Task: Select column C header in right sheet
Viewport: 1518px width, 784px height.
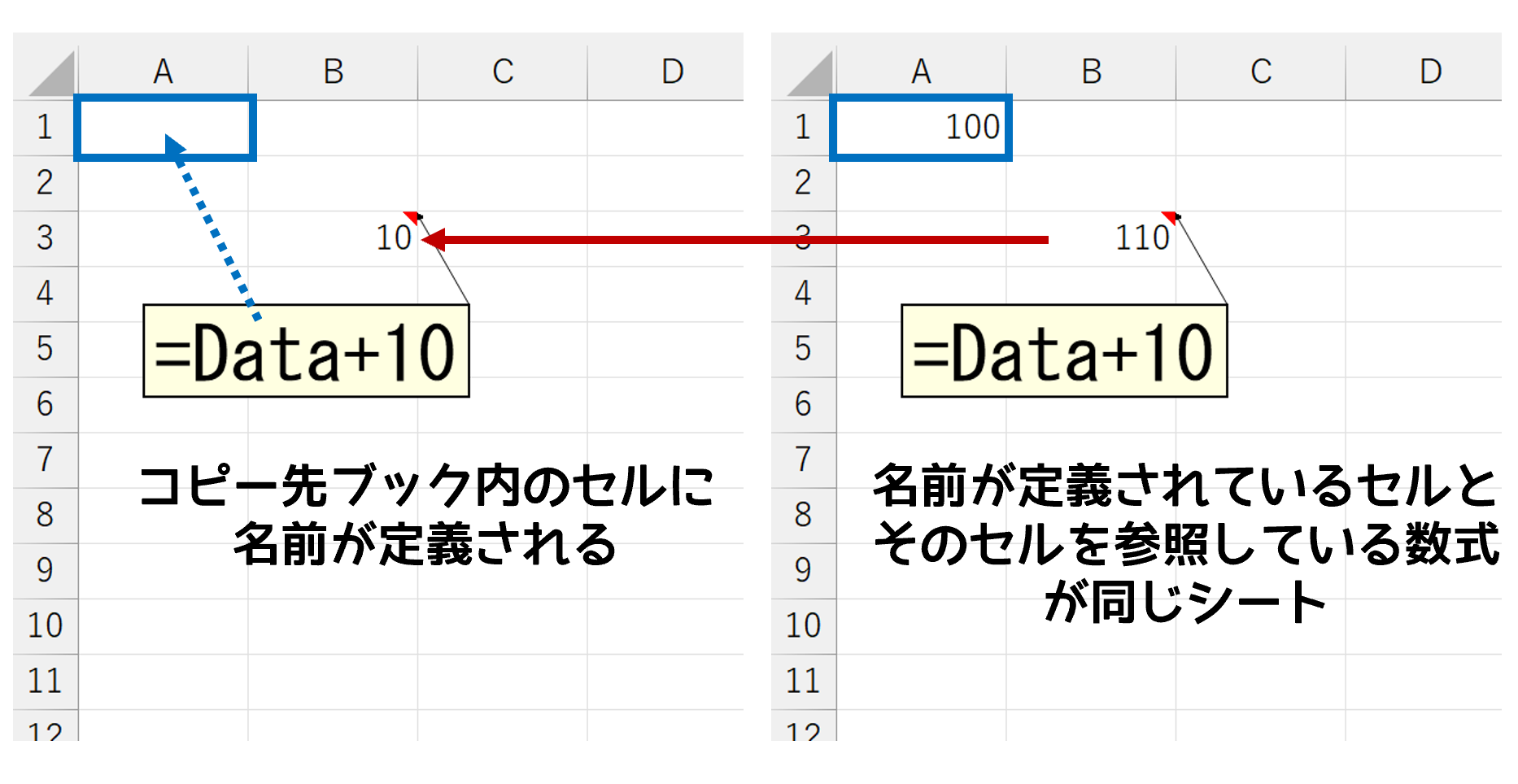Action: (x=1261, y=72)
